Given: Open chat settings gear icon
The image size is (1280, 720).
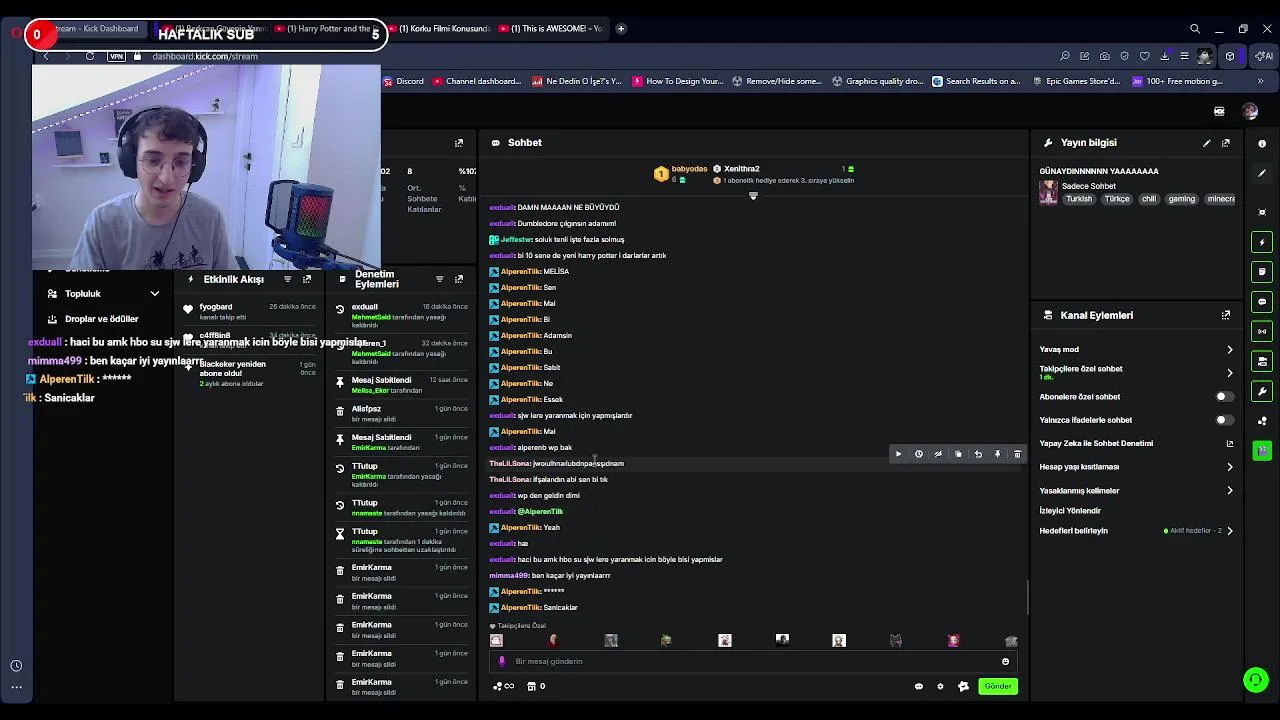Looking at the screenshot, I should click(x=940, y=686).
